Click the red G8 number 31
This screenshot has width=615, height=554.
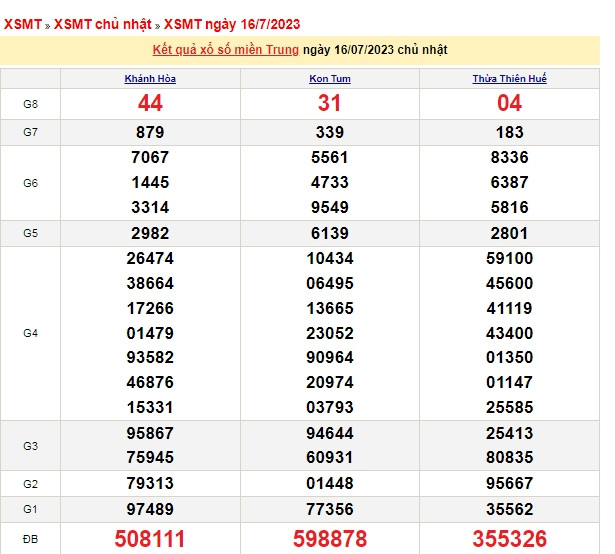coord(329,103)
